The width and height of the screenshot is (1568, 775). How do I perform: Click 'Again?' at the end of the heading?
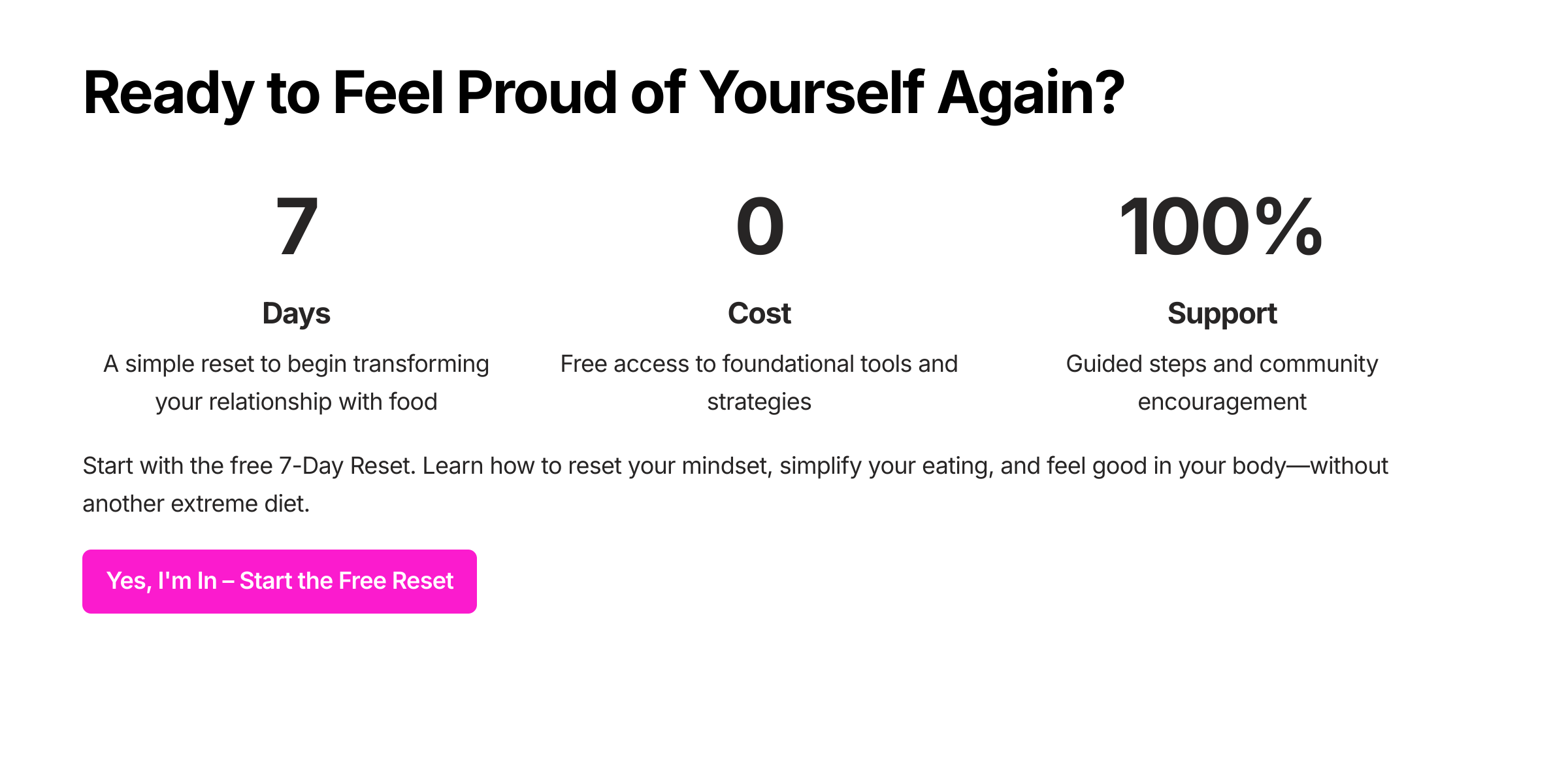tap(1031, 93)
